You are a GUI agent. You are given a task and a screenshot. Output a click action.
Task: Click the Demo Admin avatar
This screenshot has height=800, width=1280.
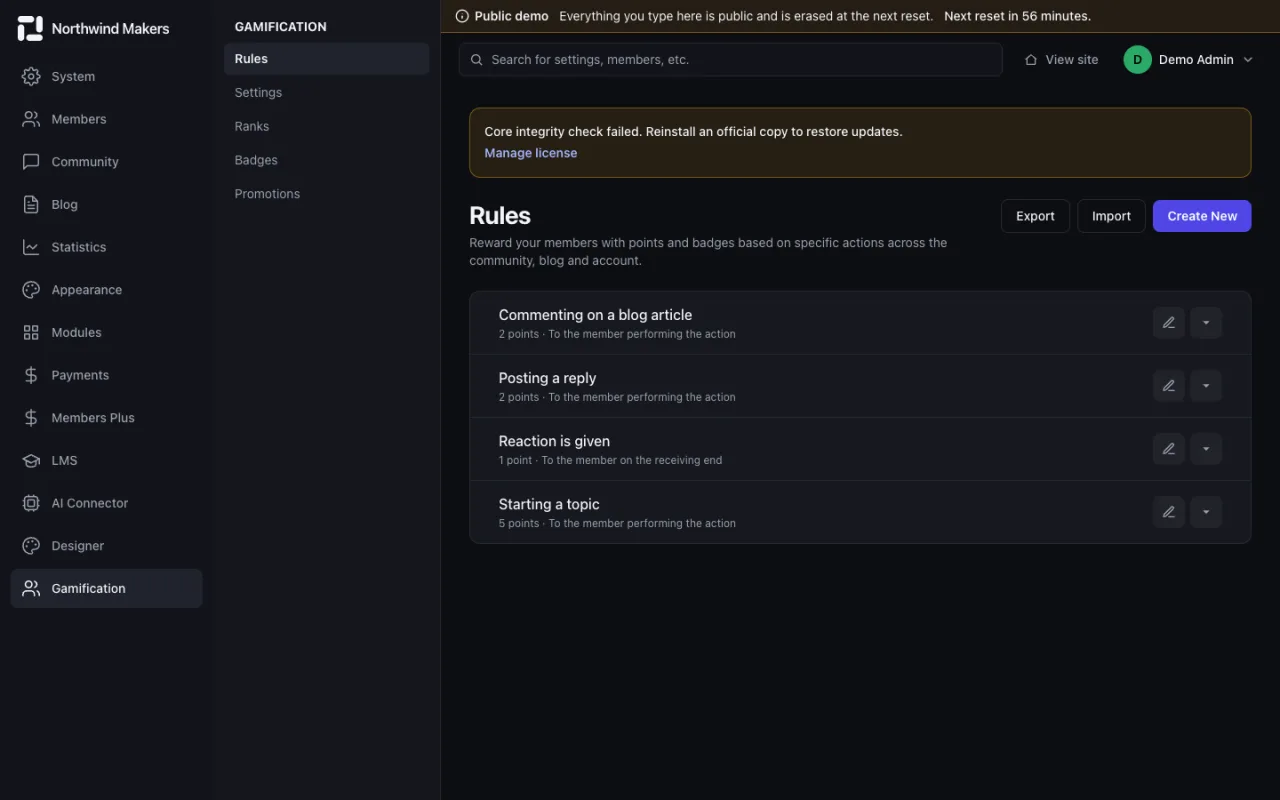[1137, 60]
